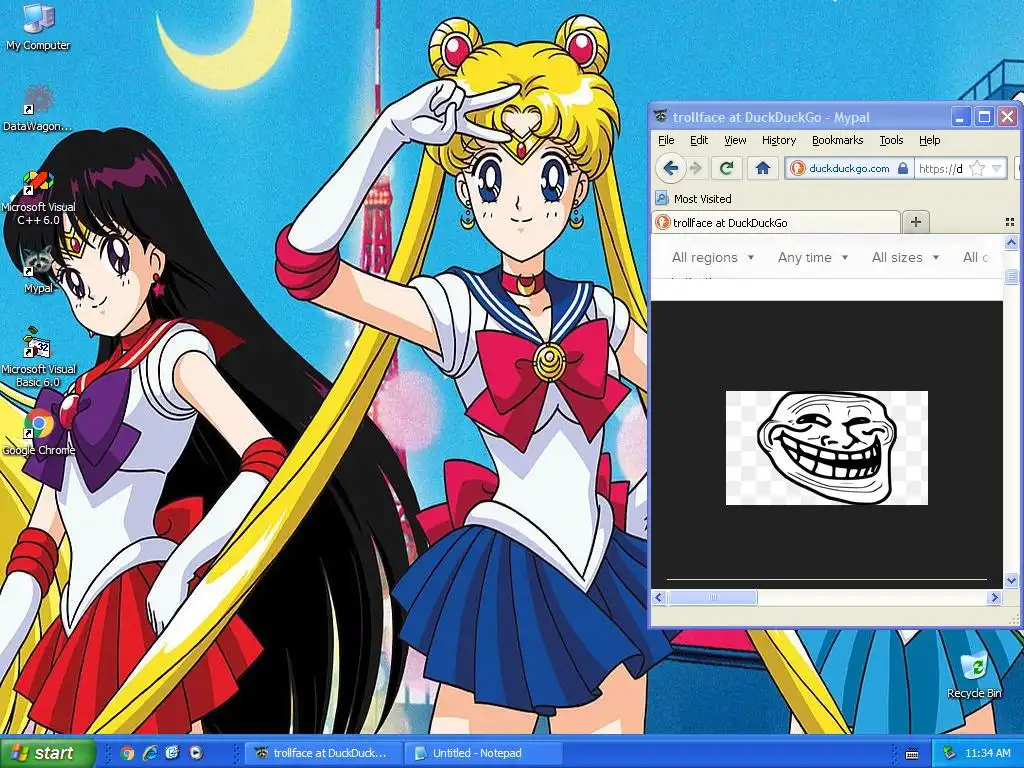Click the DuckDuckGo site identity icon in address bar
1024x768 pixels.
(797, 168)
